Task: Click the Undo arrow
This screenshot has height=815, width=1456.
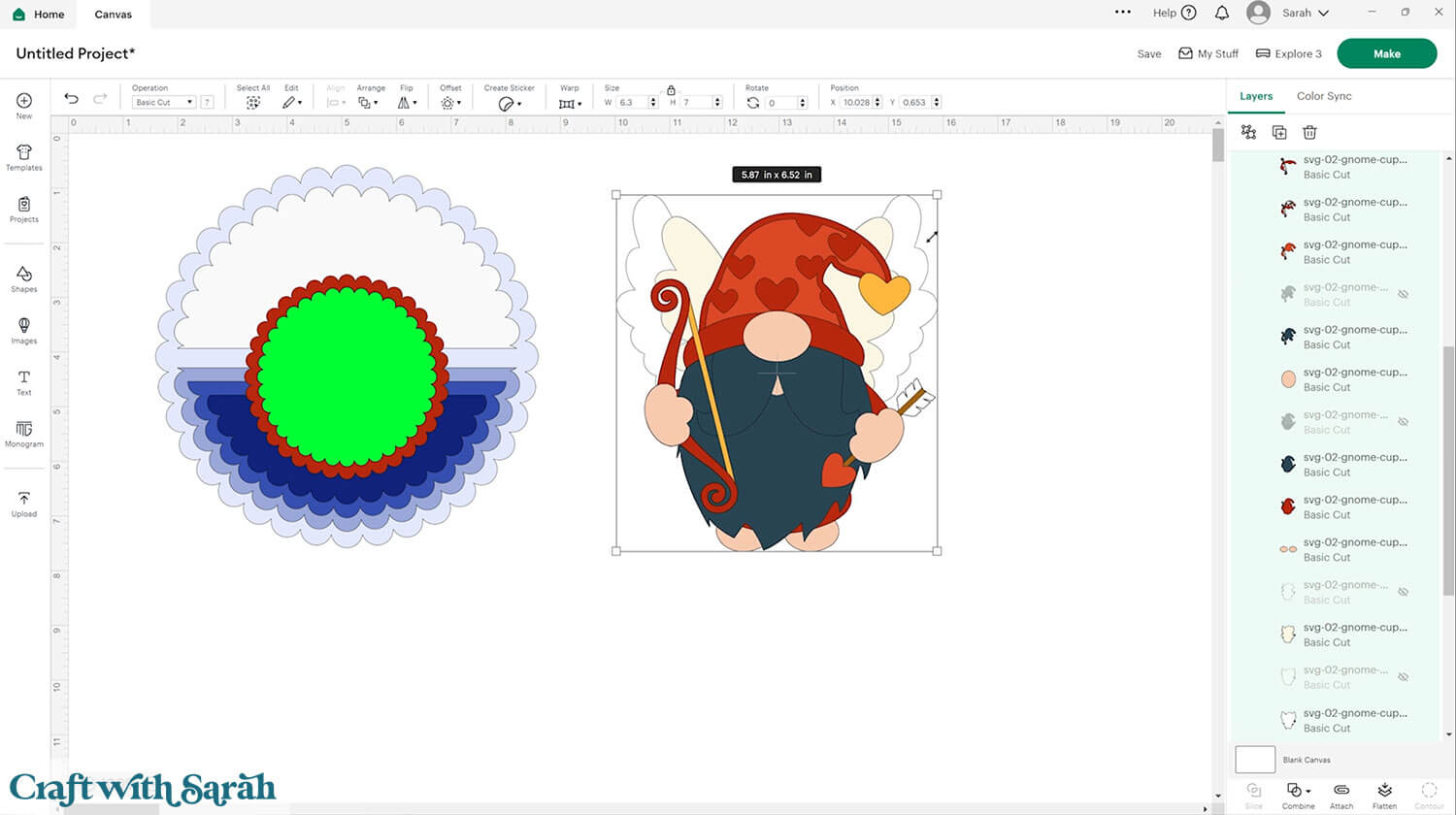Action: click(71, 99)
